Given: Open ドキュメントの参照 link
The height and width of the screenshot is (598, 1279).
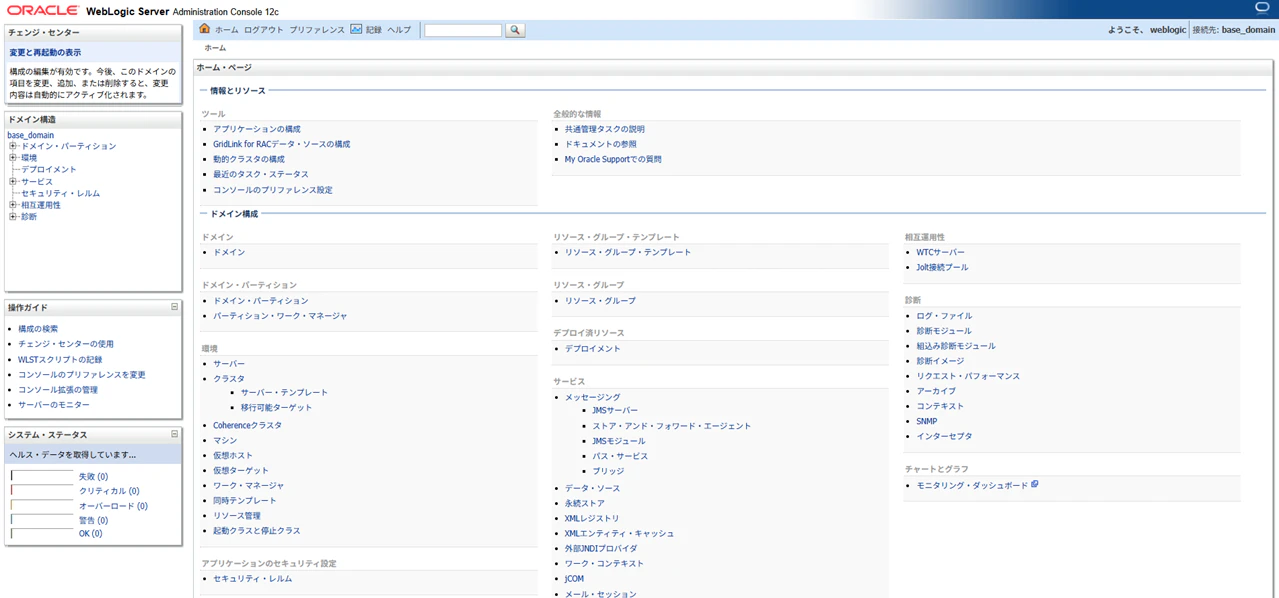Looking at the screenshot, I should pos(601,144).
